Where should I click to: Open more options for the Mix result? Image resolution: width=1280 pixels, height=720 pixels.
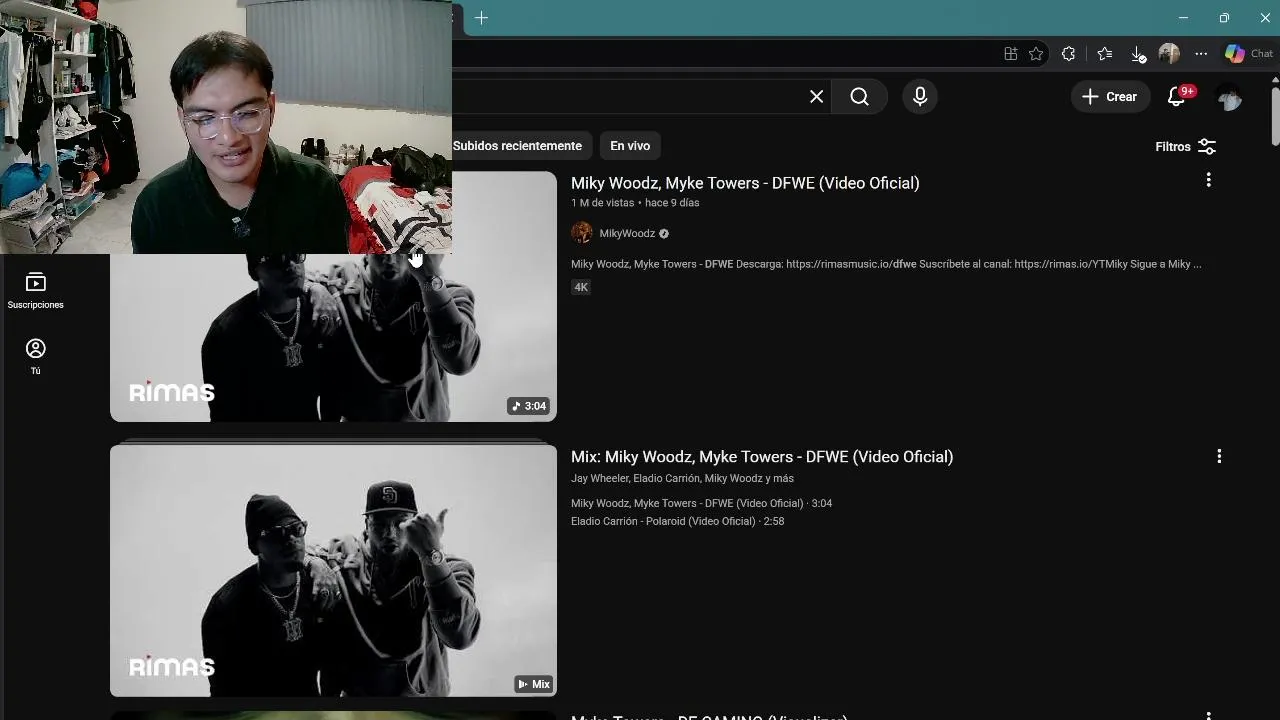1218,456
